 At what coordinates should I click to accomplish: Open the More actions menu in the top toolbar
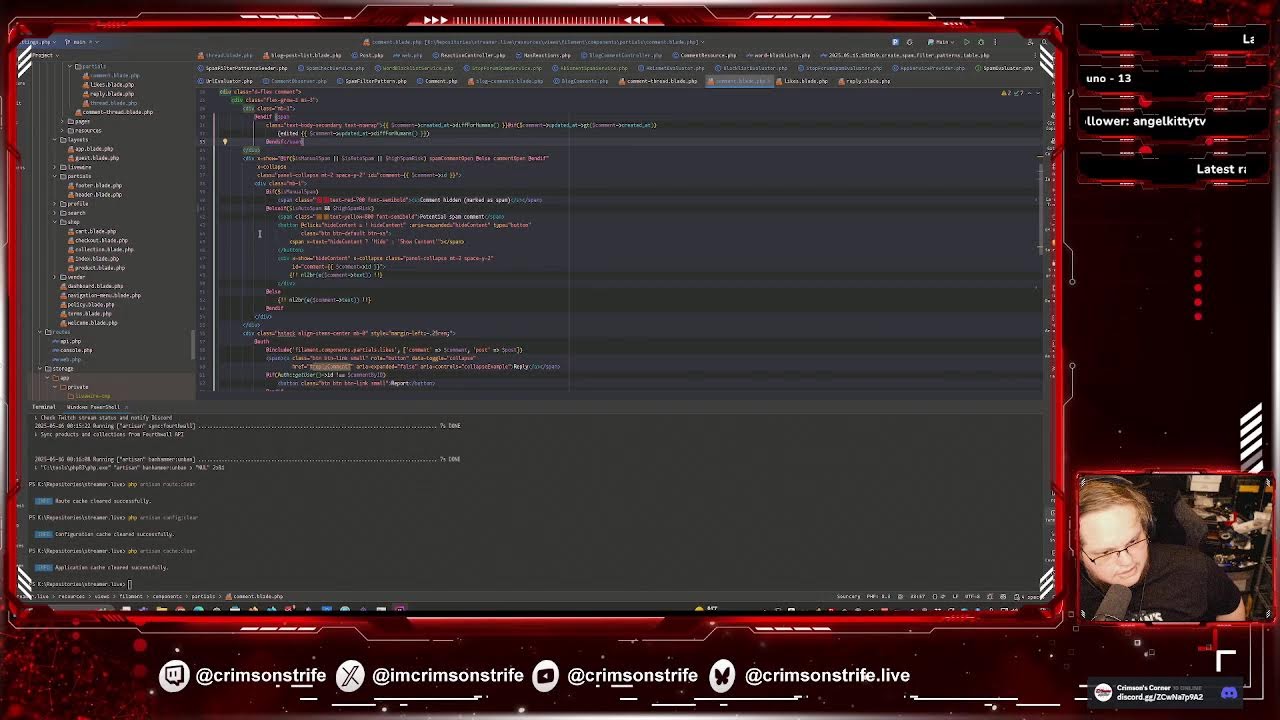(995, 42)
